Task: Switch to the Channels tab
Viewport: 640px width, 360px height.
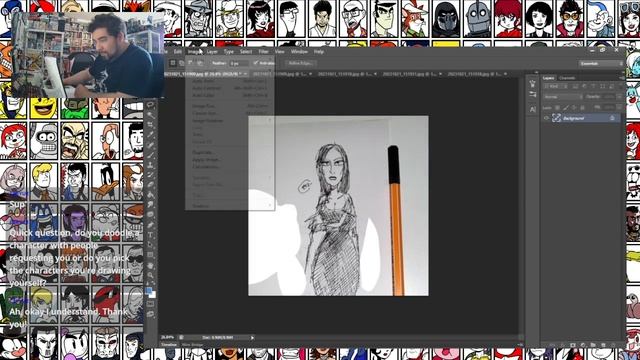Action: point(567,78)
